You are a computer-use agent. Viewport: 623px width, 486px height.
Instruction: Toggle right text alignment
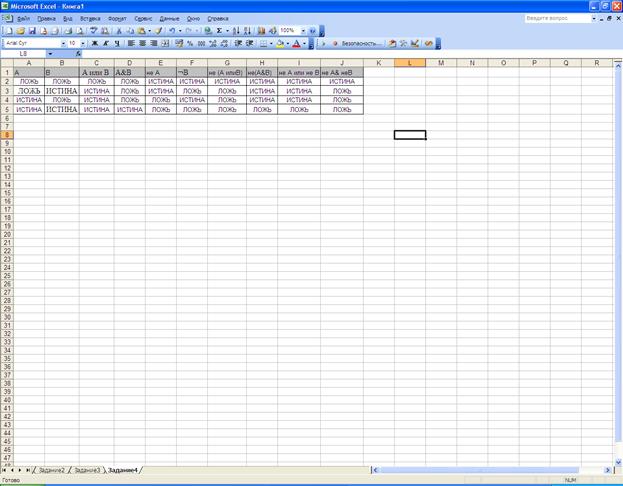[x=154, y=43]
